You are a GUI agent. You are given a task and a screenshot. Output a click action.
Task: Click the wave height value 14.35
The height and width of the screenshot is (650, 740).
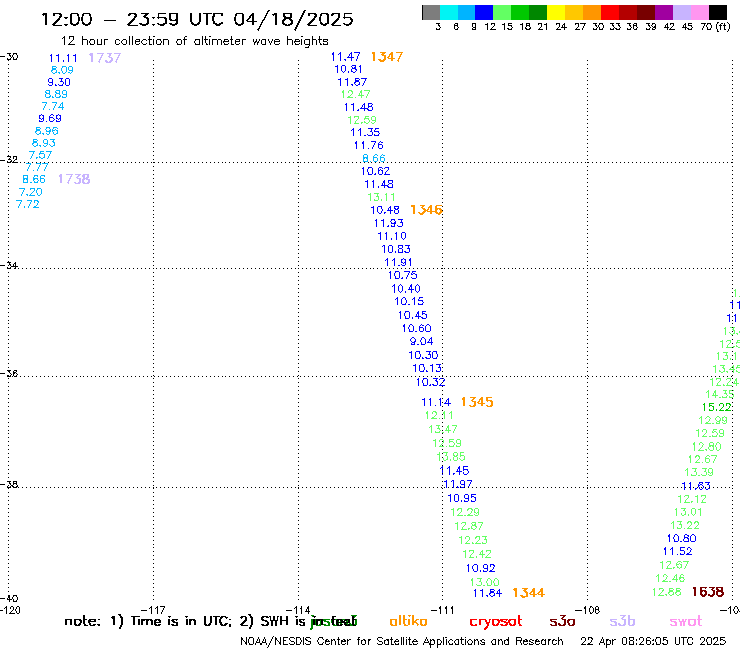point(720,394)
